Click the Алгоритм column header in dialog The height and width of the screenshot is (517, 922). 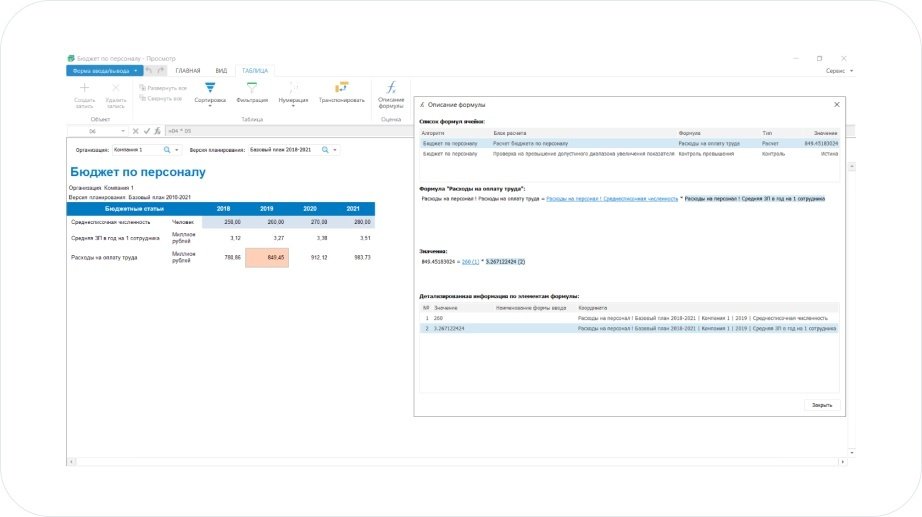tap(433, 134)
